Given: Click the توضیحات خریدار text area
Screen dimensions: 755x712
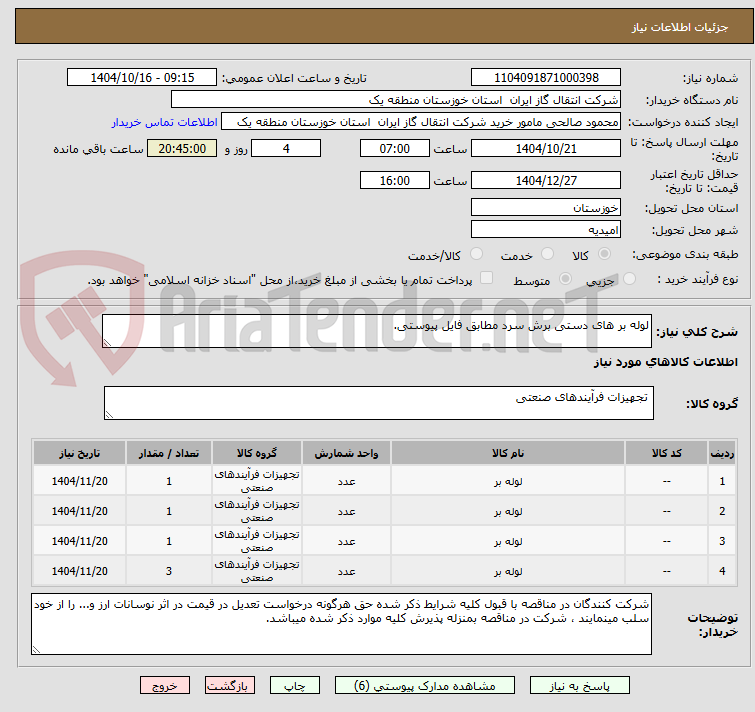Looking at the screenshot, I should (341, 624).
